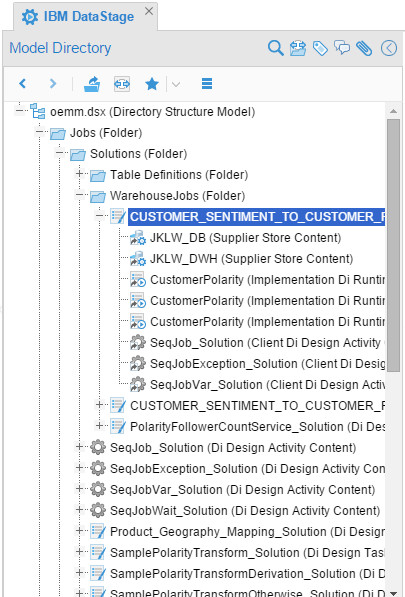Close the IBM DataStage tab
The image size is (405, 597).
[149, 11]
